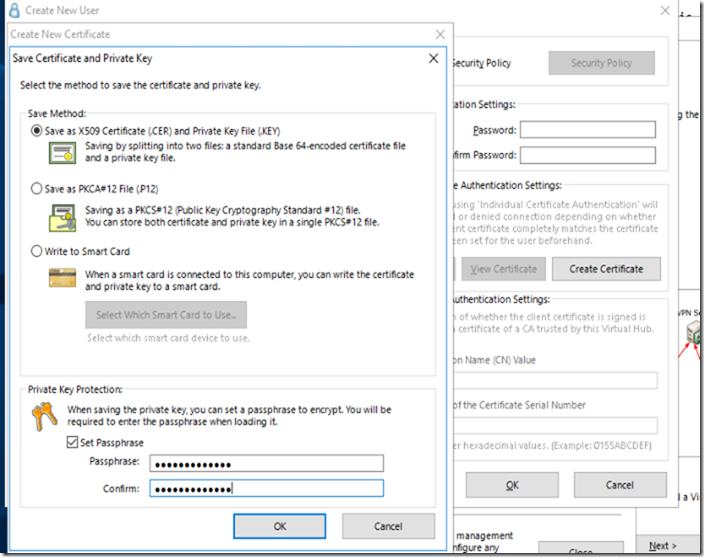Cancel the Save Certificate and Private Key dialog
The width and height of the screenshot is (704, 557).
pyautogui.click(x=388, y=526)
